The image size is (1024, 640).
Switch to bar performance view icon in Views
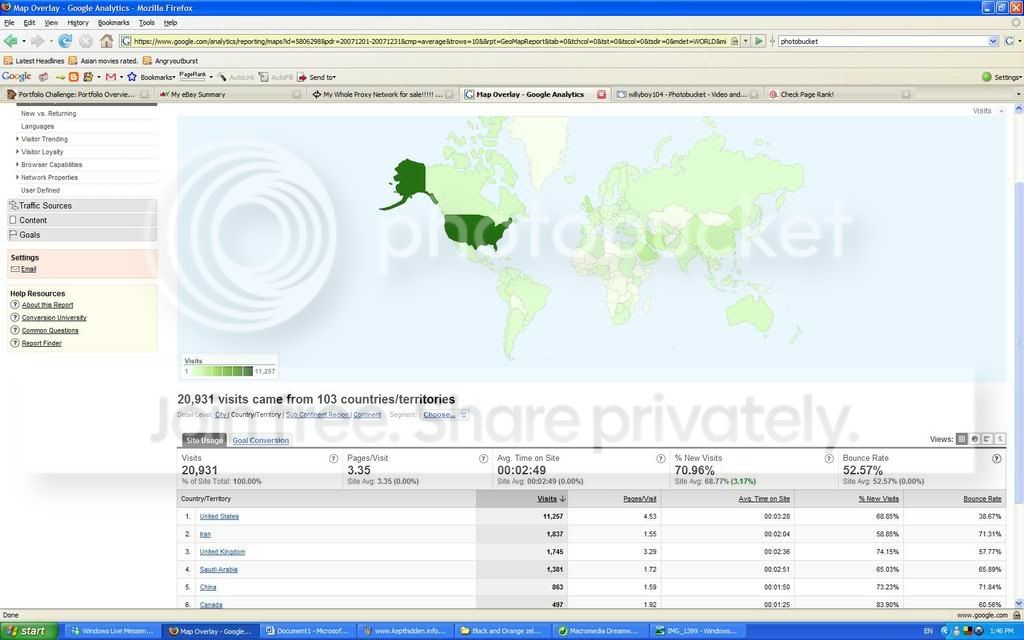click(x=987, y=439)
